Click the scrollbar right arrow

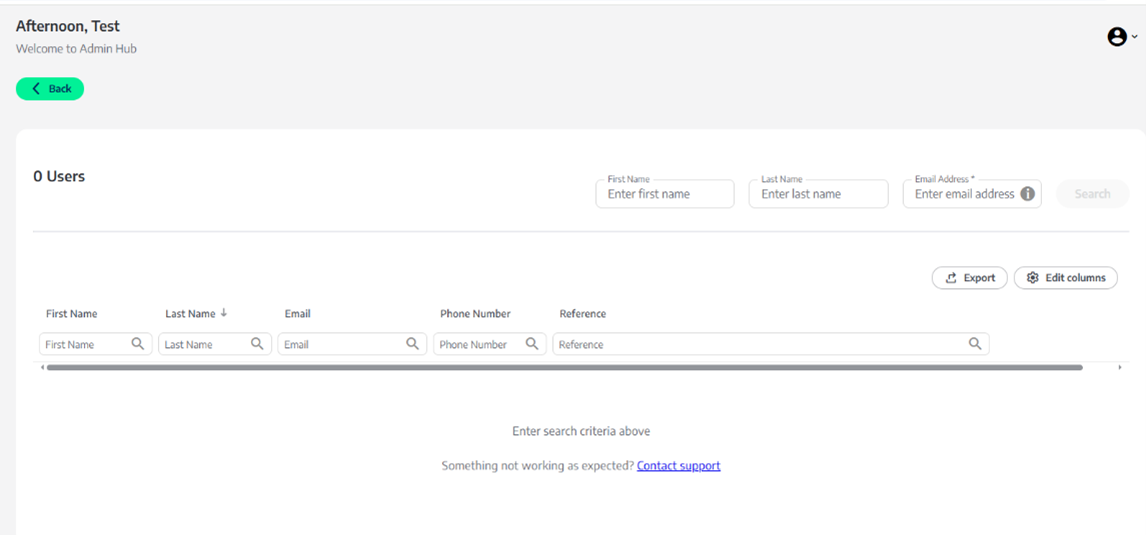point(1120,368)
